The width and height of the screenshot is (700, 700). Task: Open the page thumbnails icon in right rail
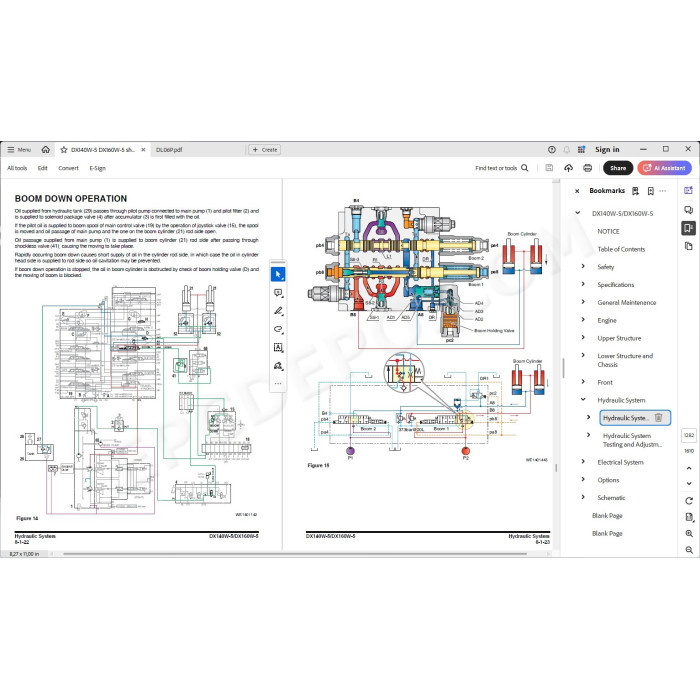coord(688,246)
